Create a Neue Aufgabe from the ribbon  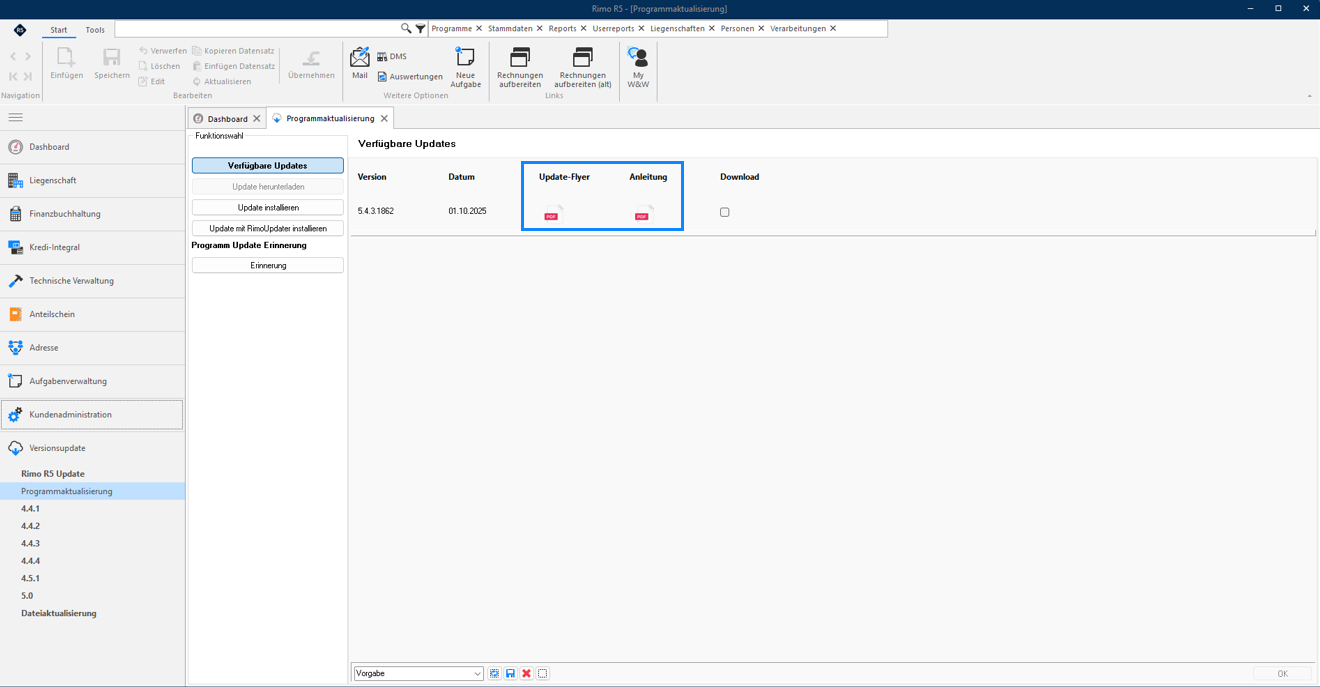[x=466, y=67]
